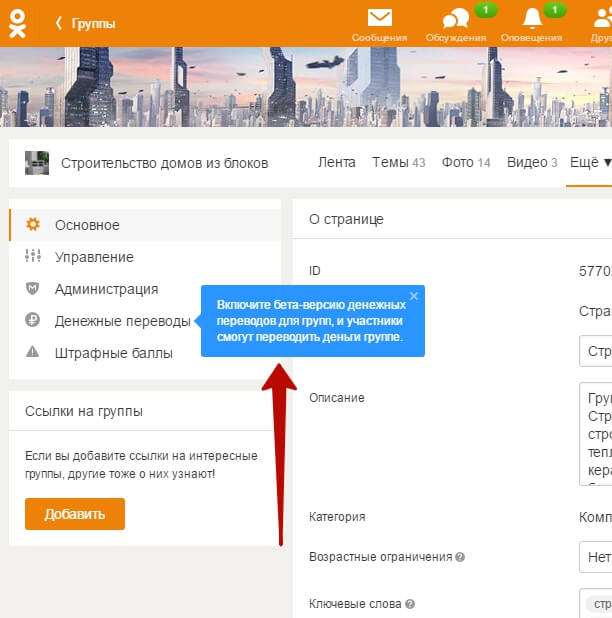Go back to Группы

85,23
